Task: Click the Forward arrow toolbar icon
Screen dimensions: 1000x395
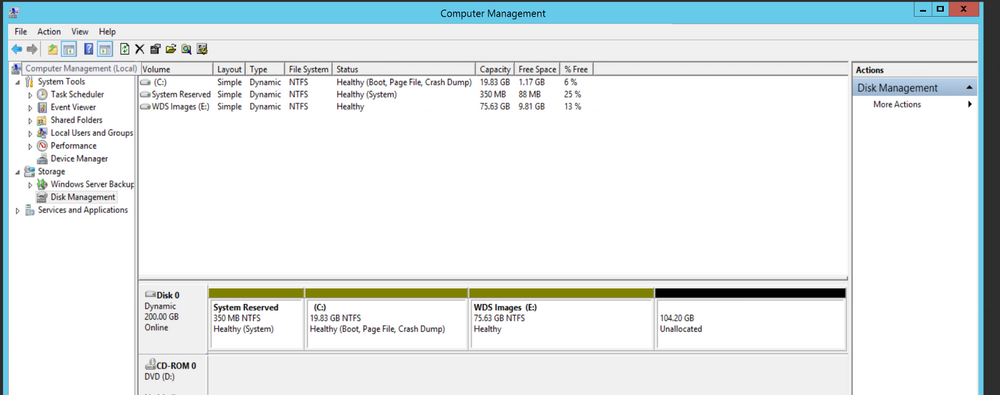Action: pos(32,49)
